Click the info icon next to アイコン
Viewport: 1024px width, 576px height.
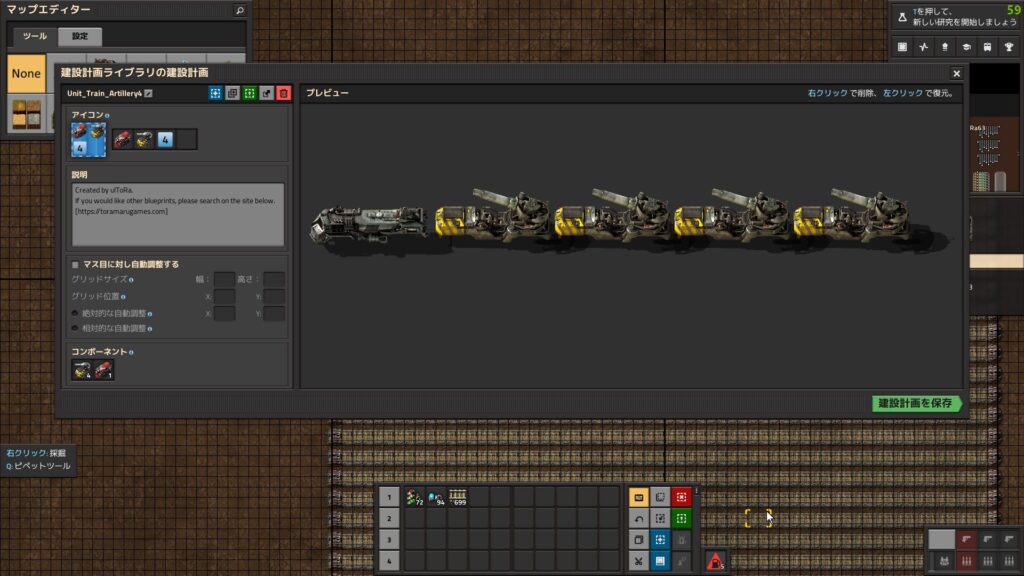(107, 116)
